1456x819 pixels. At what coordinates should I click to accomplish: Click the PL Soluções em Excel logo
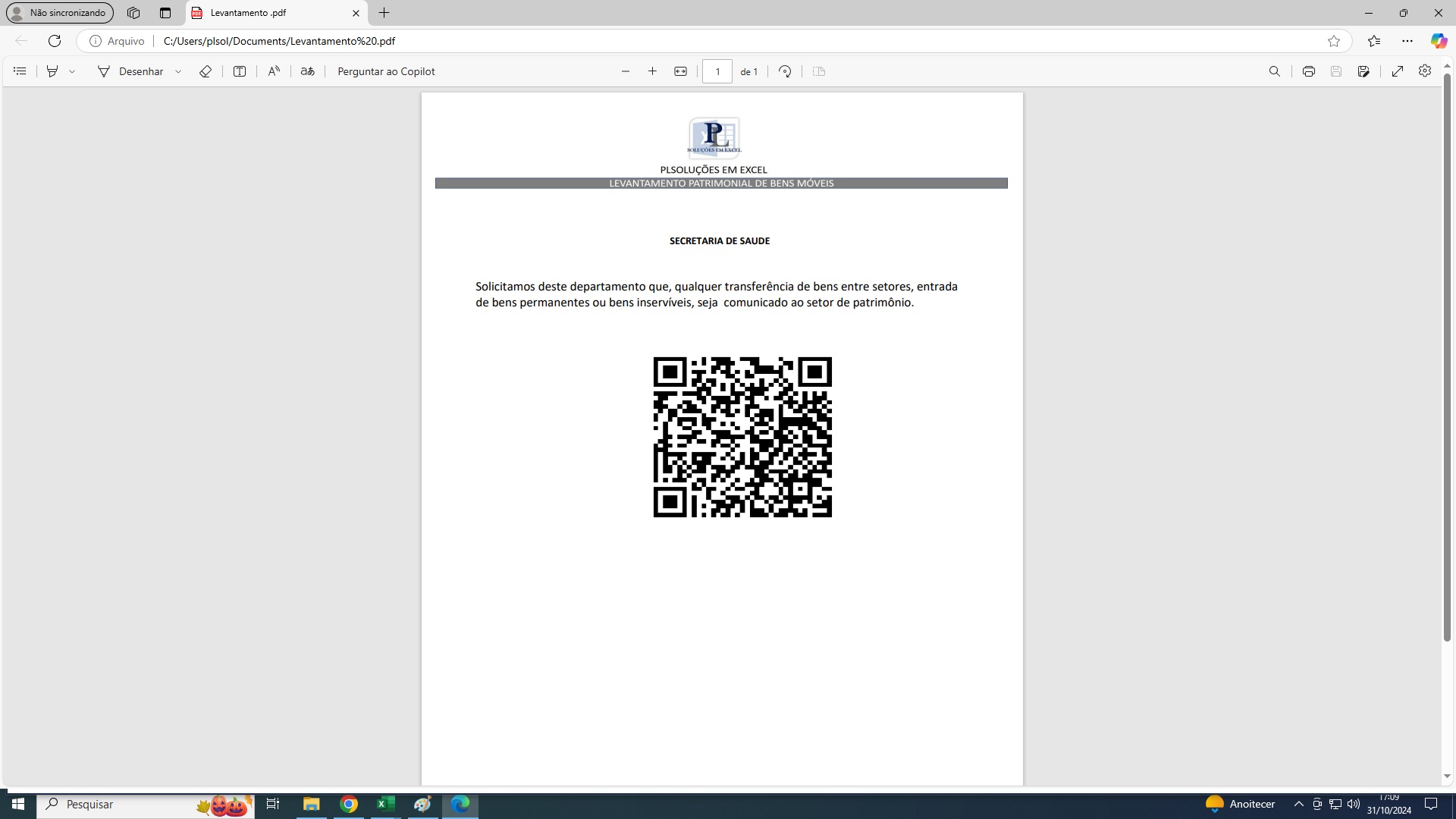click(714, 136)
